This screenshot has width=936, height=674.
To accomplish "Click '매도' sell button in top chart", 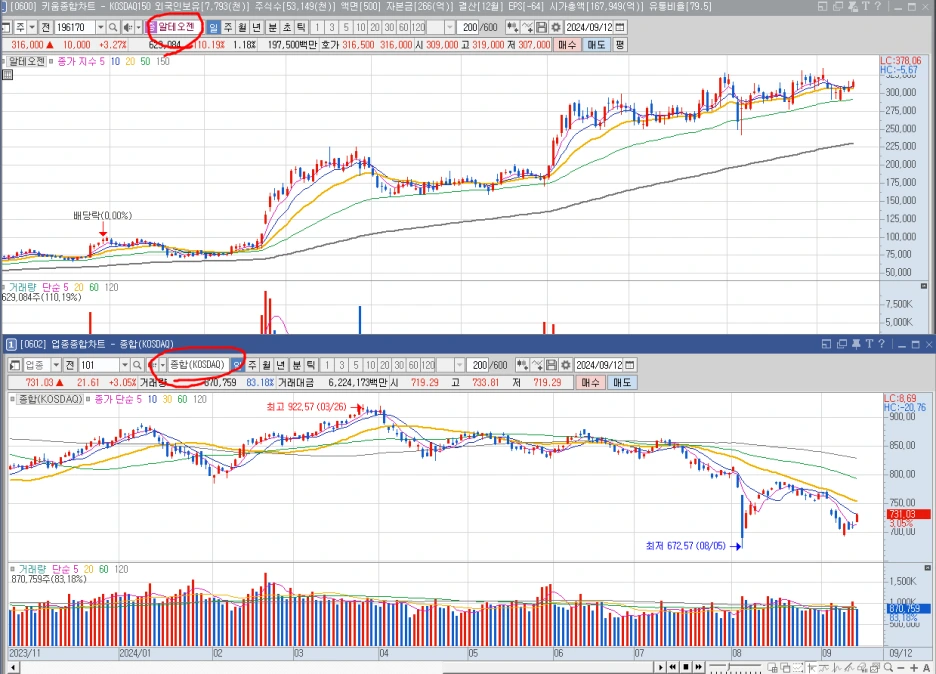I will (x=596, y=45).
